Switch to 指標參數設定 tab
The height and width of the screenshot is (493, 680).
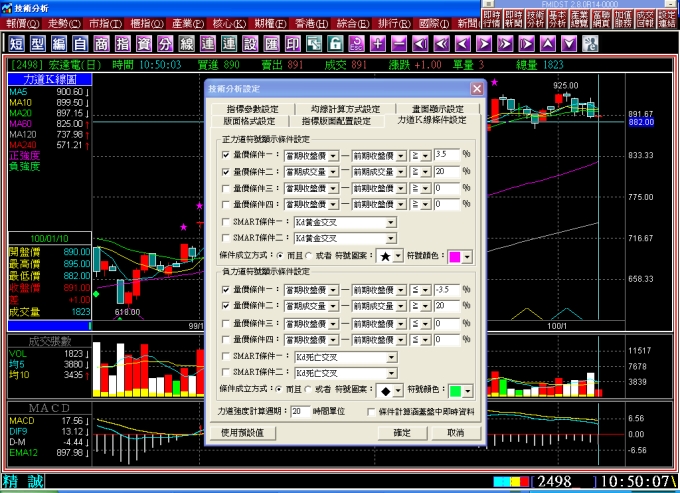(x=252, y=109)
